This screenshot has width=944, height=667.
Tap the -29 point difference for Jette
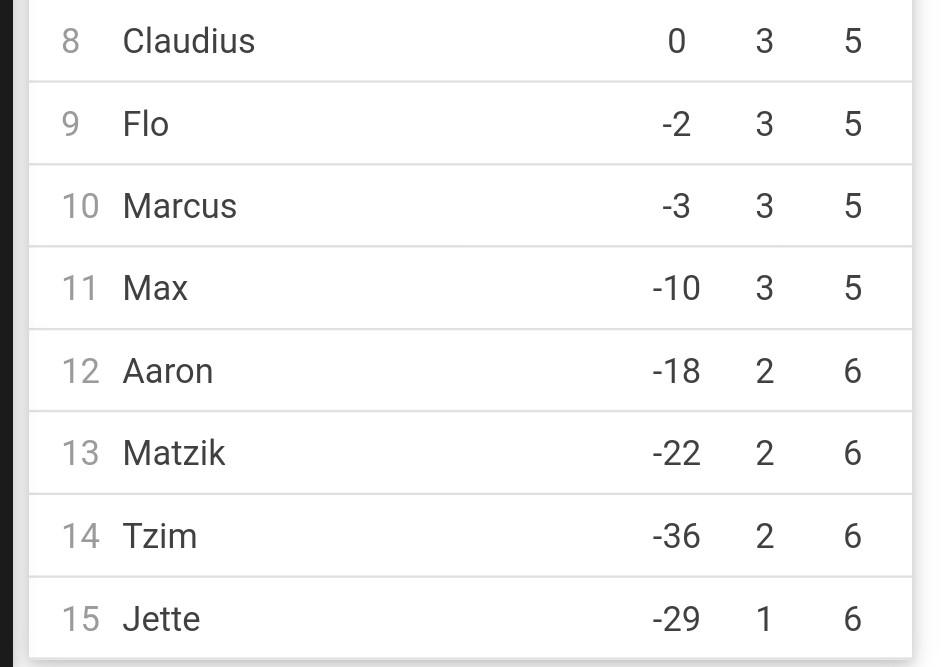point(676,619)
